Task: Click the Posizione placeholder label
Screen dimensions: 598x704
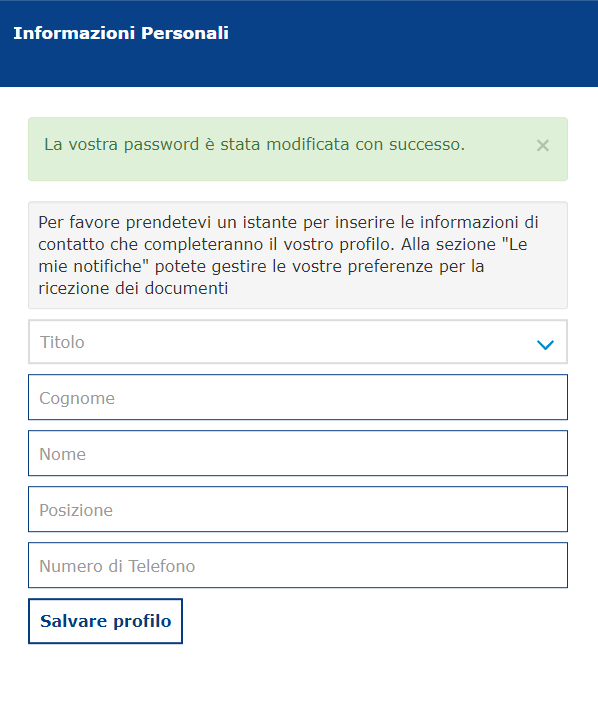Action: point(76,510)
